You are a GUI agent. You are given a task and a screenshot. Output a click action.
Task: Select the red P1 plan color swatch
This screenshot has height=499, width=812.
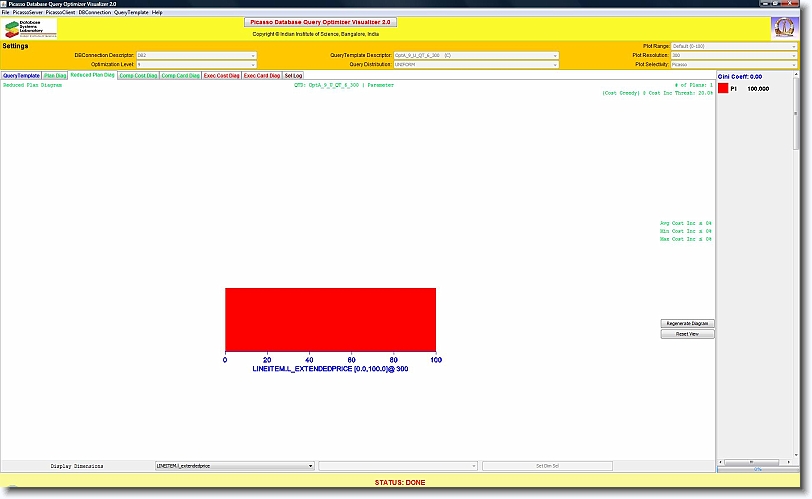[x=724, y=89]
